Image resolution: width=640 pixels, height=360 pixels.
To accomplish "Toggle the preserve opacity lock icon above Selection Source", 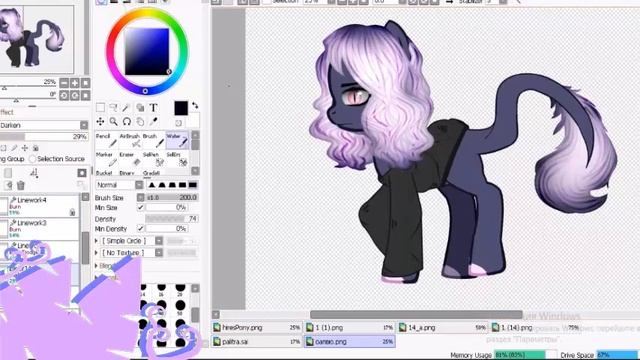I will (x=4, y=148).
